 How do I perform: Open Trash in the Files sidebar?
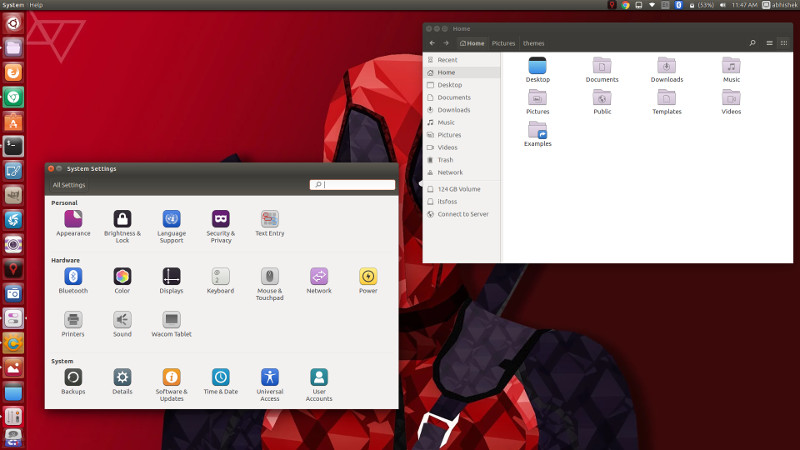click(462, 160)
